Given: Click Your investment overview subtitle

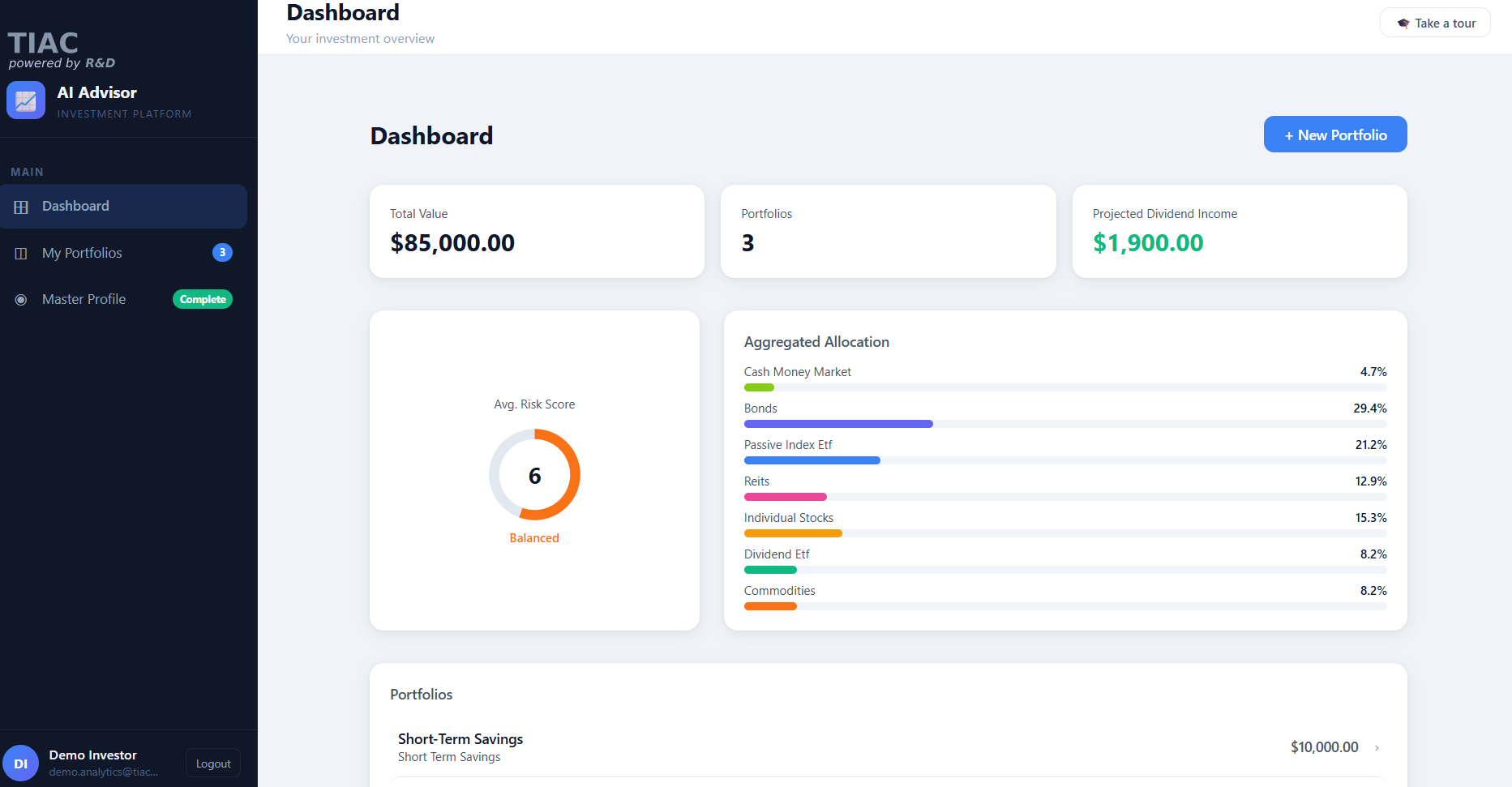Looking at the screenshot, I should pyautogui.click(x=360, y=39).
